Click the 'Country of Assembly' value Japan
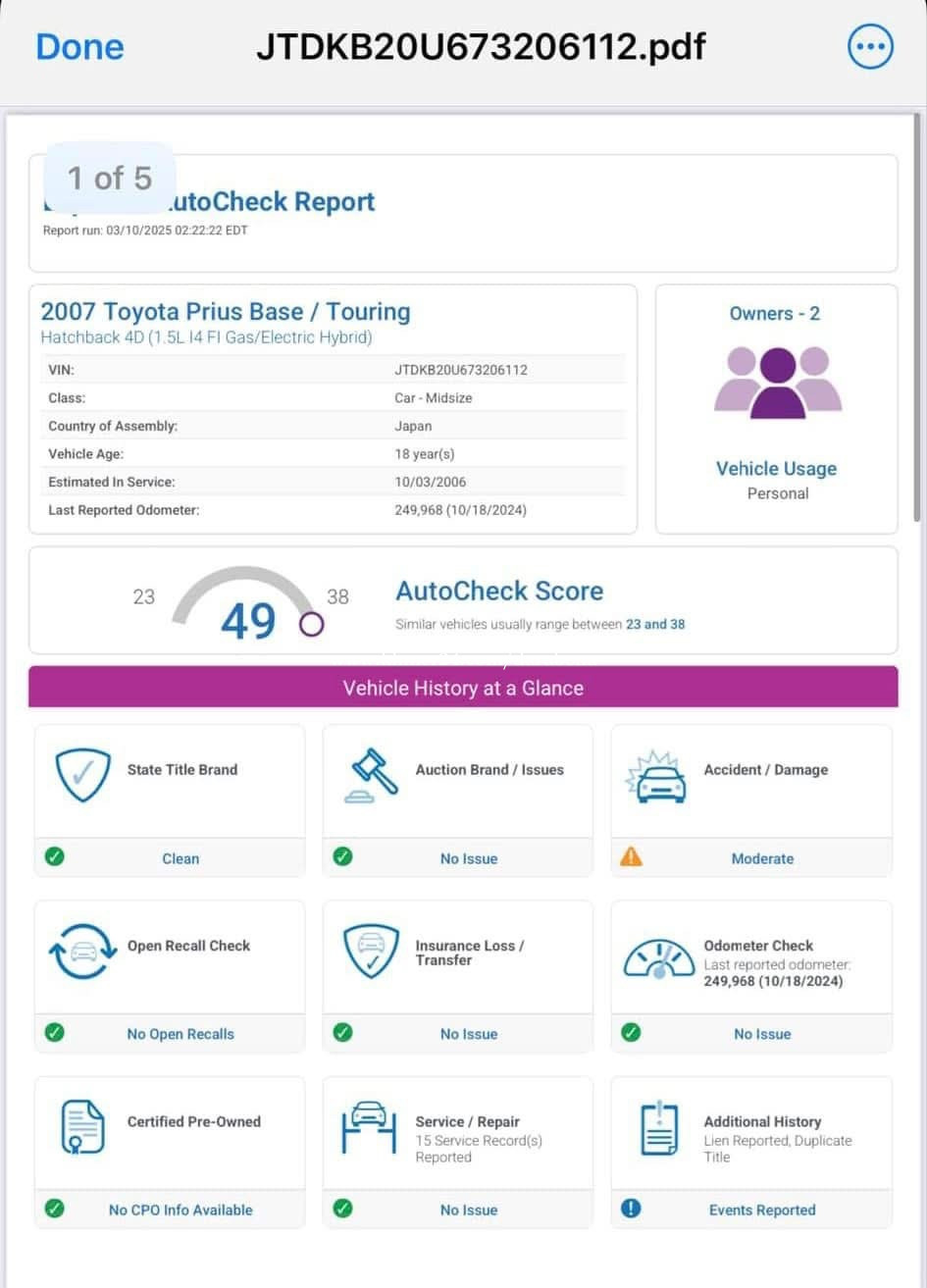Screen dimensions: 927x1288 tap(413, 426)
